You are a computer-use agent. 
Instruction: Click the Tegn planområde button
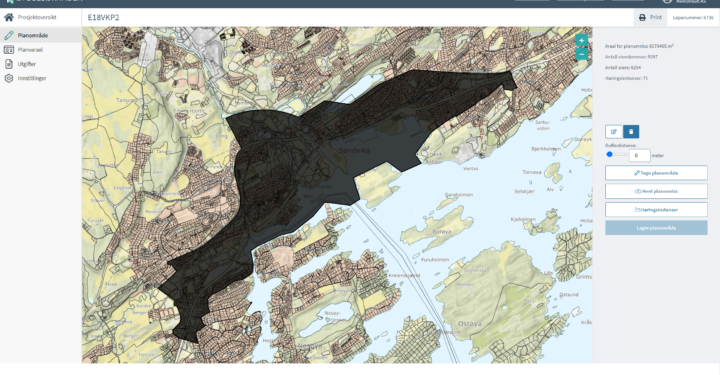(656, 173)
